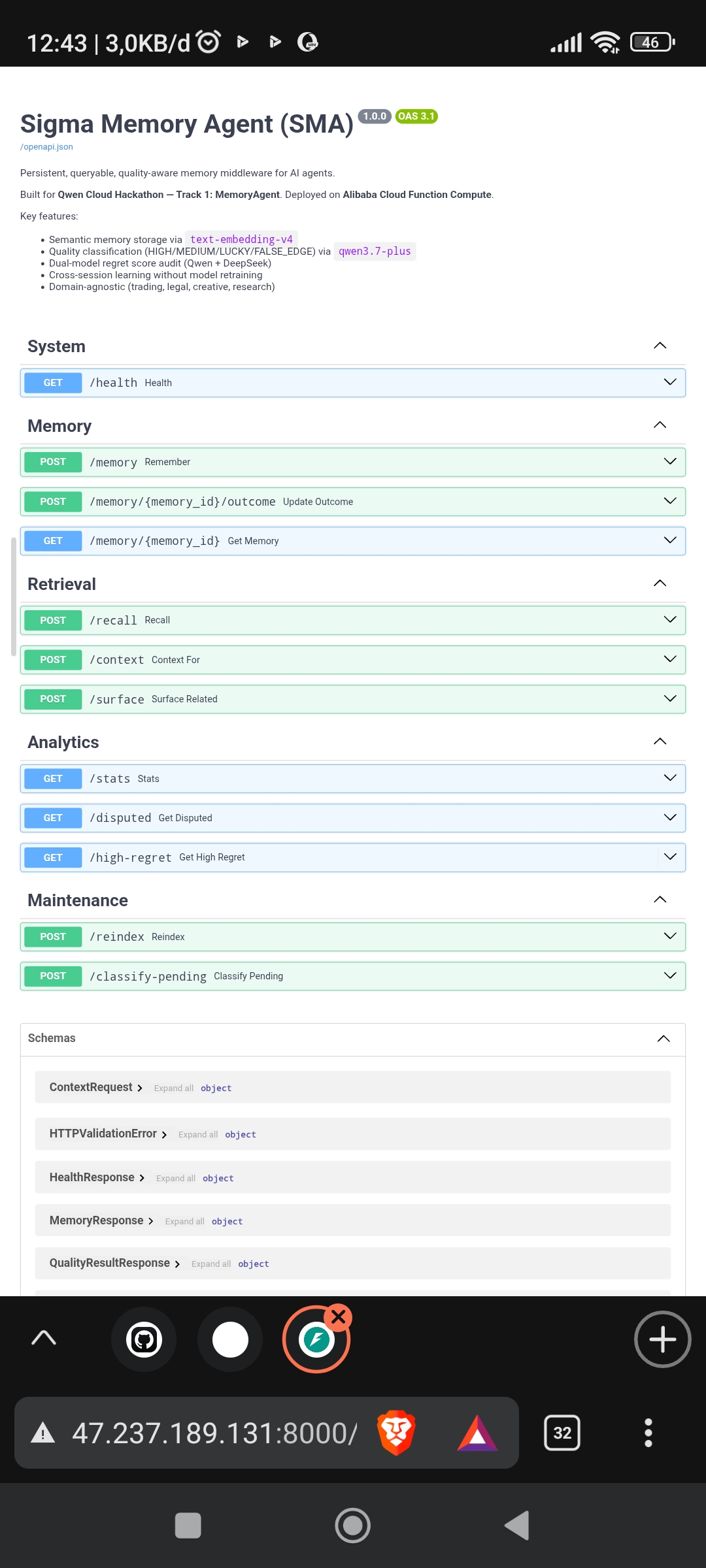Viewport: 706px width, 1568px height.
Task: Expand ContextRequest schema chevron
Action: (x=140, y=1088)
